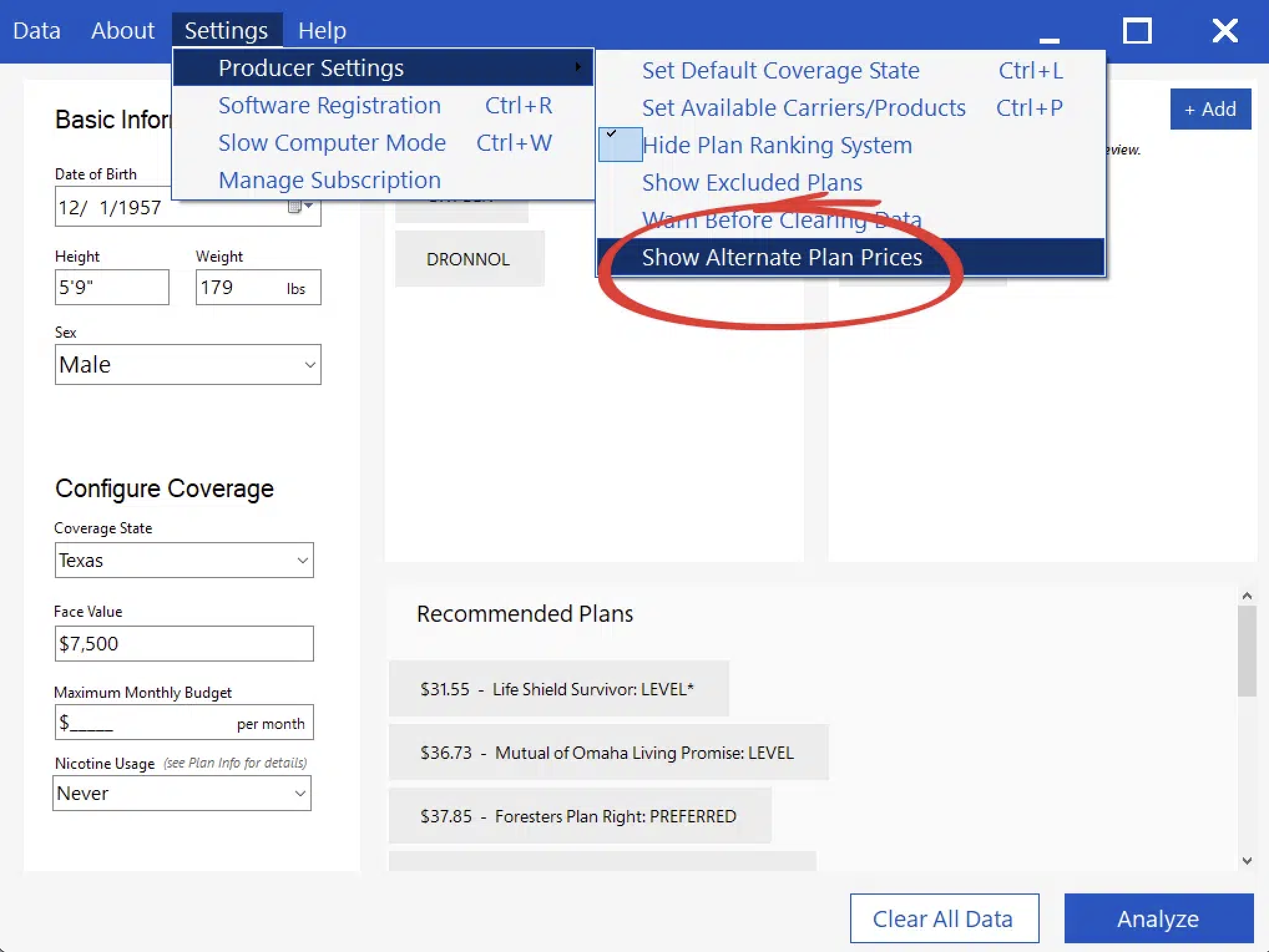
Task: Select the Mutual of Omaha Living Promise plan
Action: click(x=608, y=753)
